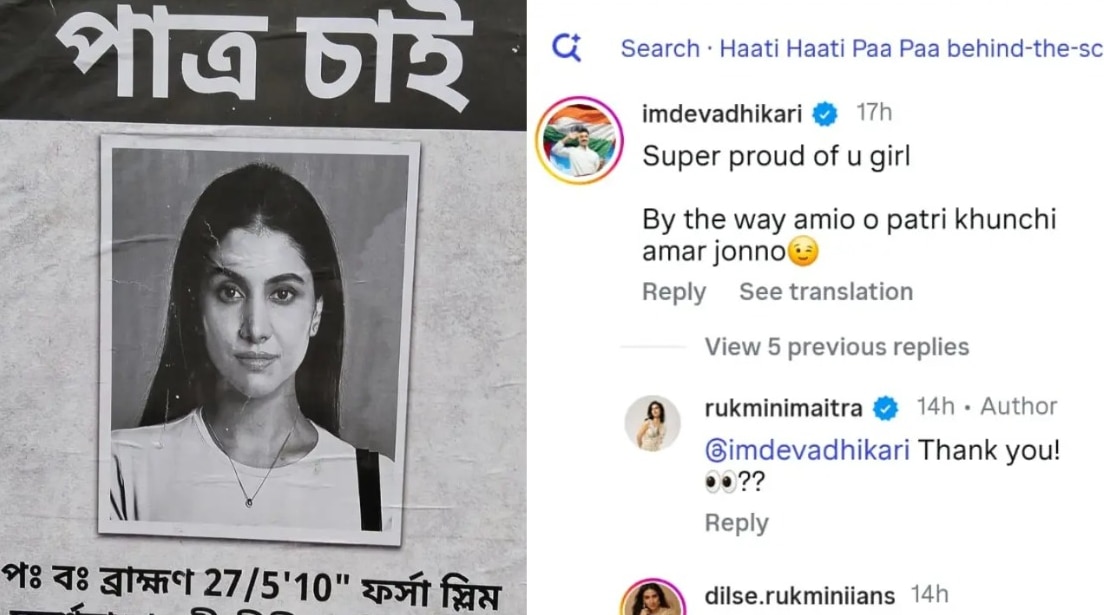This screenshot has width=1104, height=615.
Task: Click verified badge next to imdevadhikari
Action: pos(824,113)
